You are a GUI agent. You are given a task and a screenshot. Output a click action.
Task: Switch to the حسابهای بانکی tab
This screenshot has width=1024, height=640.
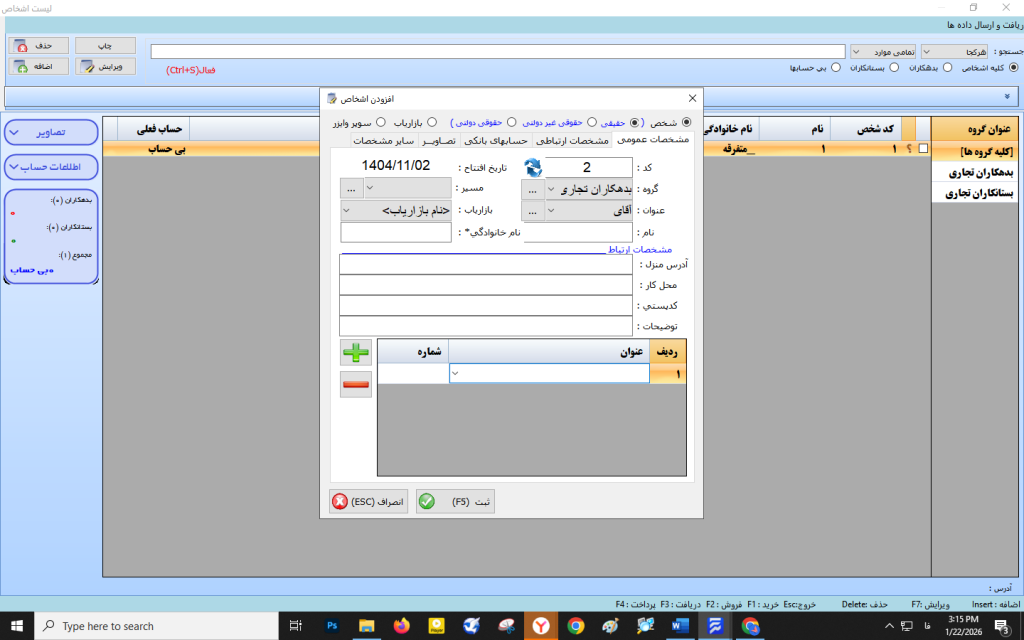497,141
